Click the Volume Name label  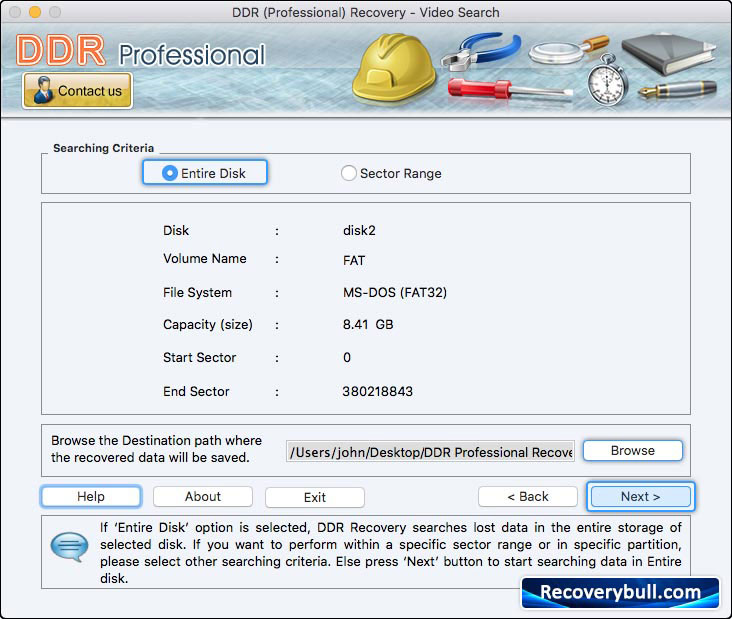(x=204, y=259)
